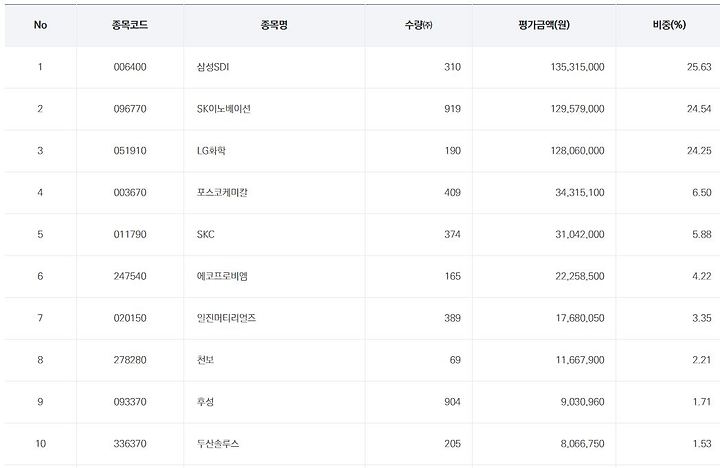The image size is (720, 468).
Task: Click weight 1.71
Action: (x=702, y=402)
